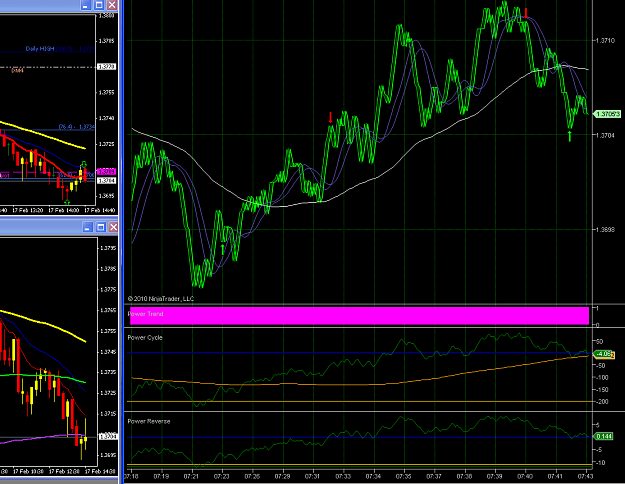The height and width of the screenshot is (484, 625).
Task: Click the 07:43 time axis label
Action: click(585, 476)
